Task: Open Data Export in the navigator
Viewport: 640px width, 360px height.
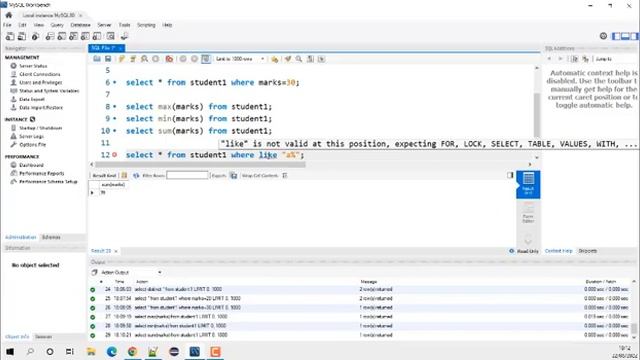Action: point(32,99)
